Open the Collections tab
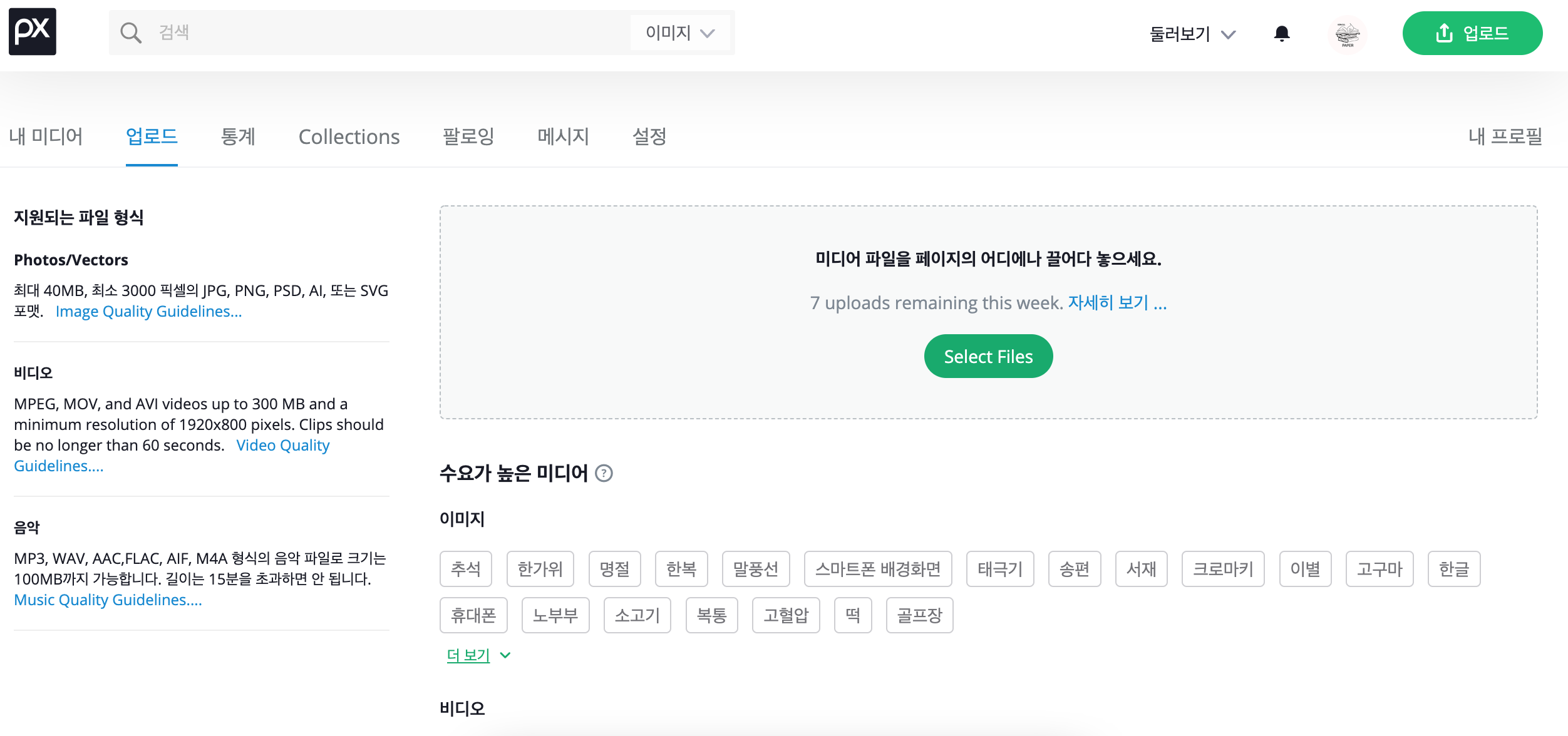1568x736 pixels. coord(349,136)
